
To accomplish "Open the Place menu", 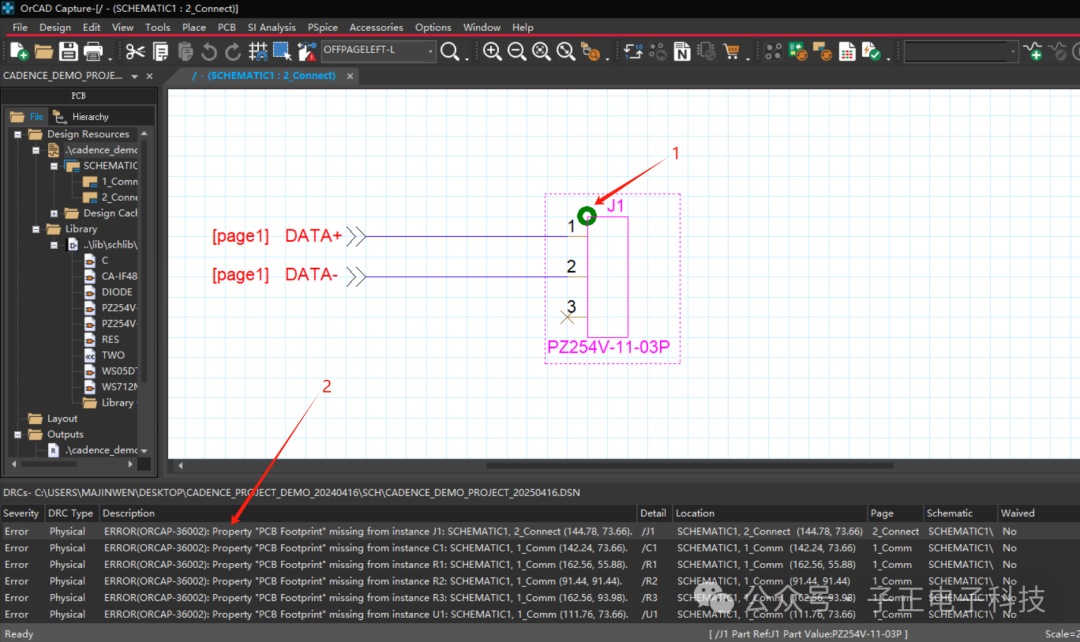I will 194,28.
